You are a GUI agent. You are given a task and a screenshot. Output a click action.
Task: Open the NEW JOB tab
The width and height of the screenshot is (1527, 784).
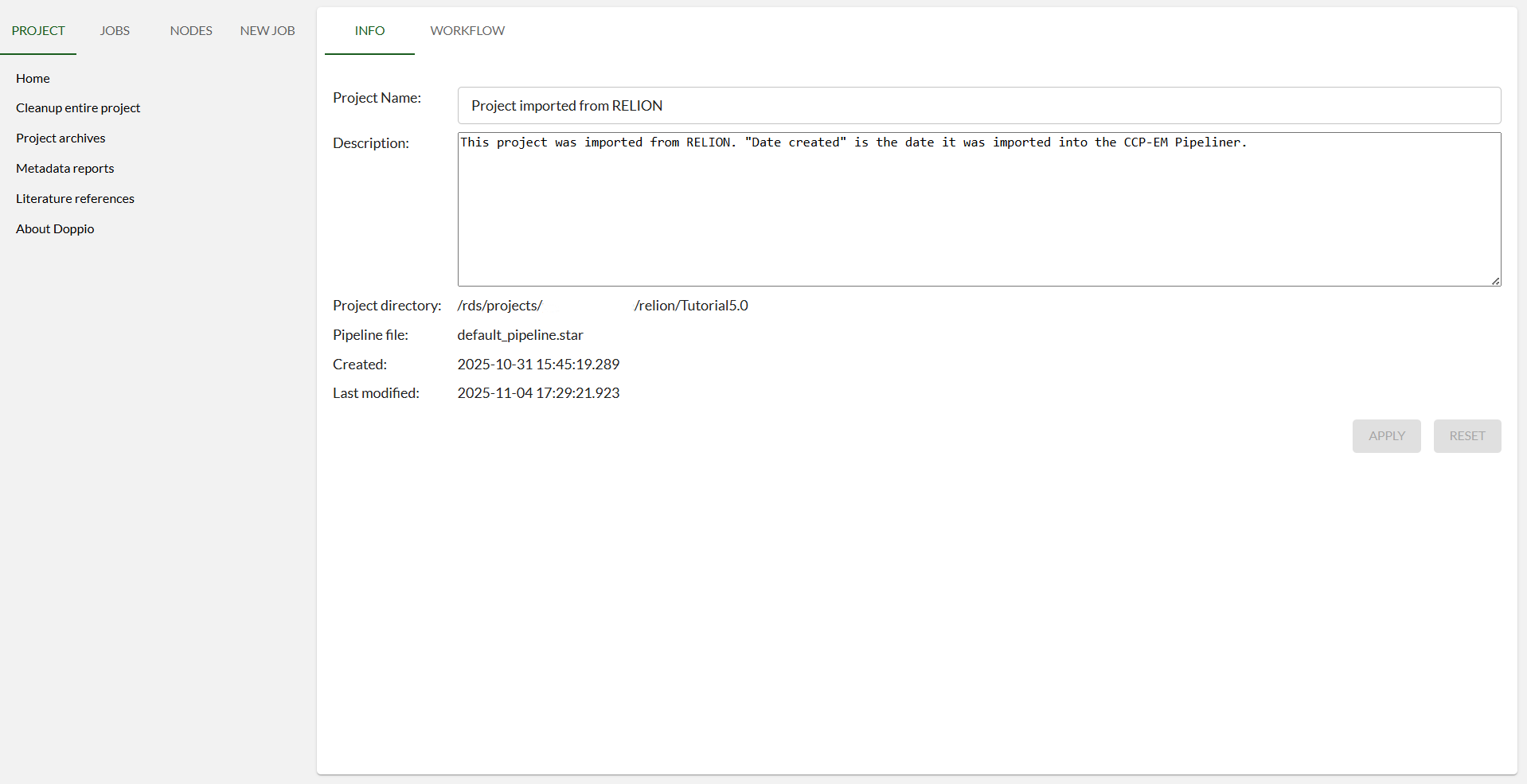click(x=268, y=30)
